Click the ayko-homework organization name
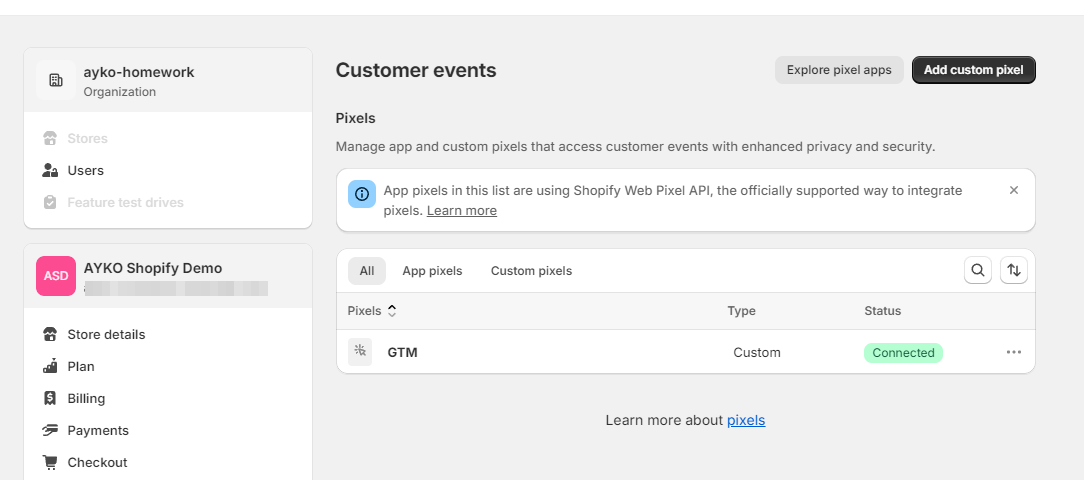The height and width of the screenshot is (480, 1084). tap(139, 72)
